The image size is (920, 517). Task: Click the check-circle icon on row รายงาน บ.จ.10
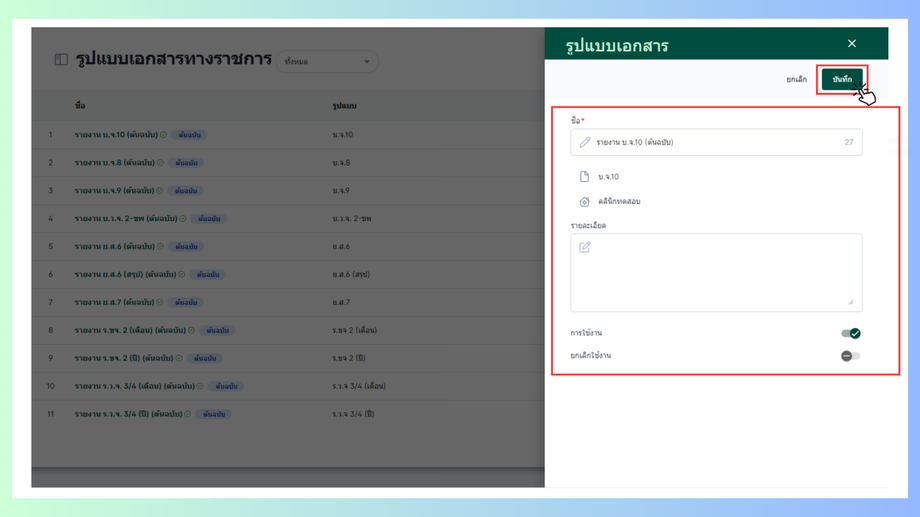[164, 135]
